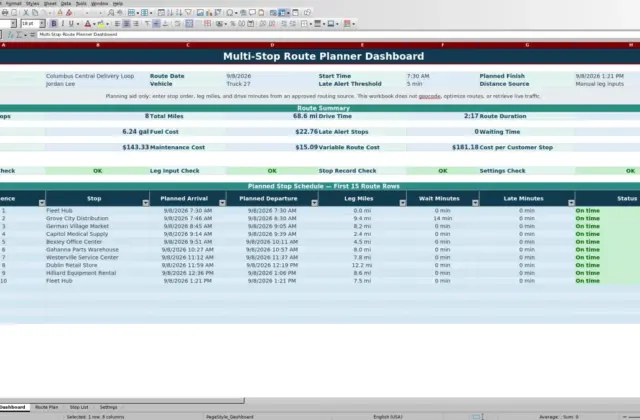
Task: Select the Gahanna Parts Warehouse cell
Action: click(98, 249)
